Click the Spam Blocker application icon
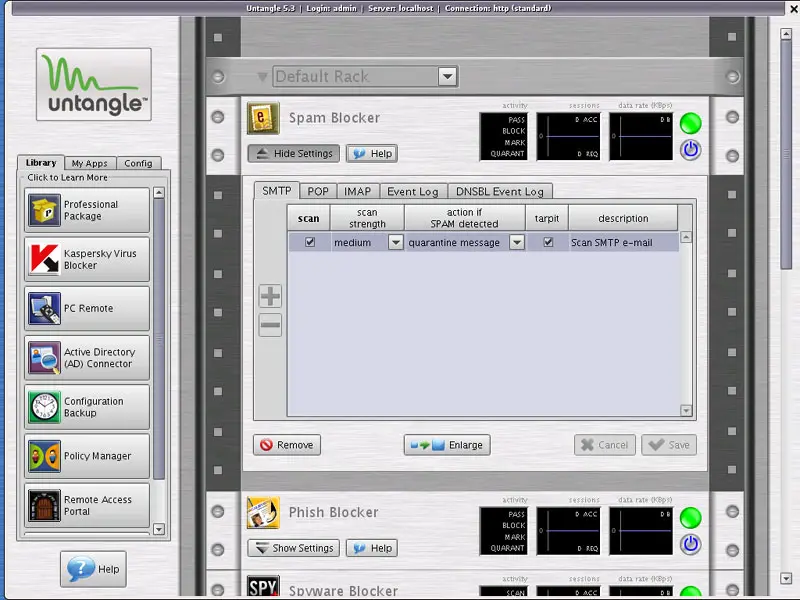Viewport: 800px width, 600px height. tap(263, 118)
